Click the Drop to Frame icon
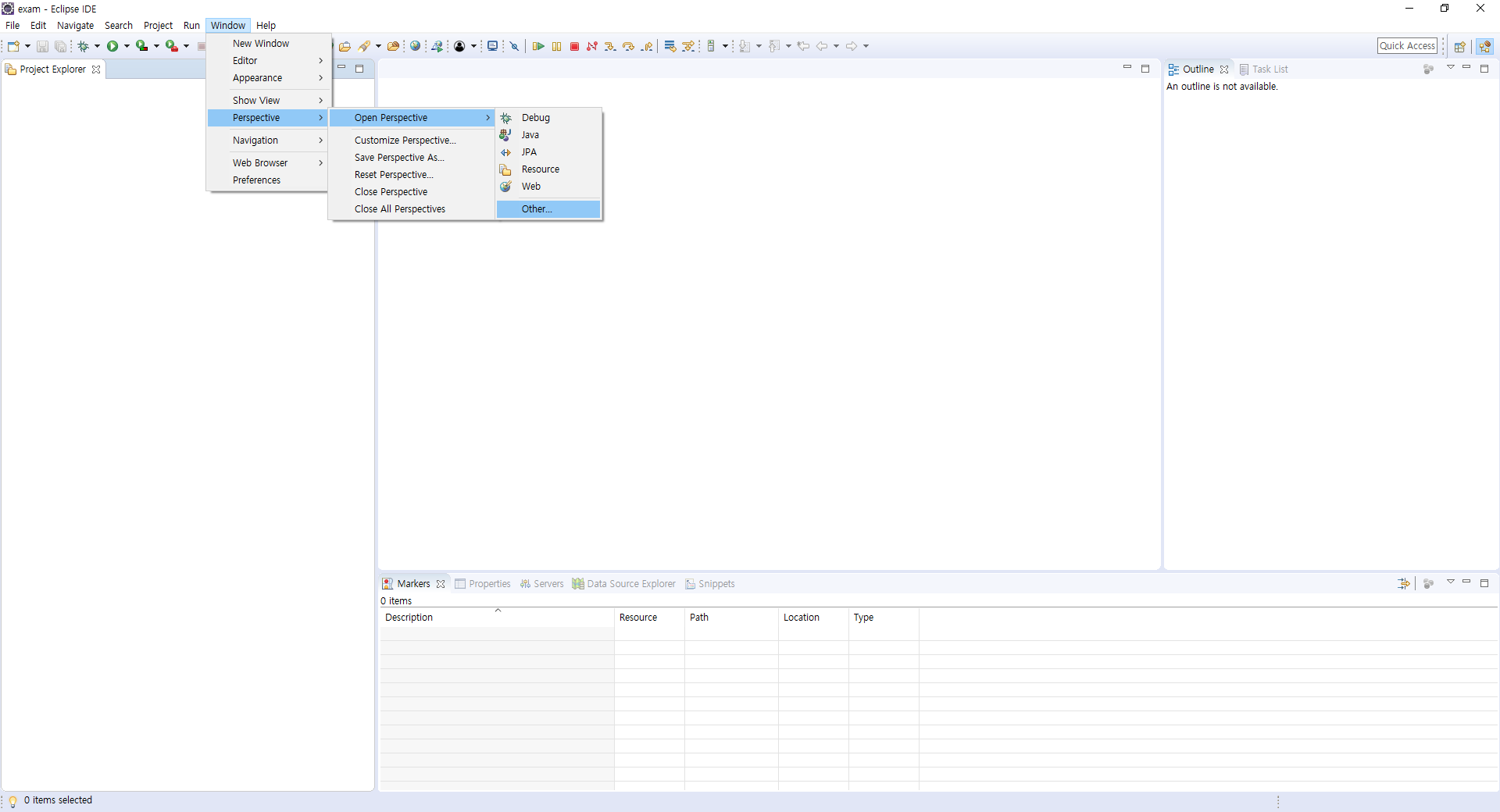 [x=670, y=46]
